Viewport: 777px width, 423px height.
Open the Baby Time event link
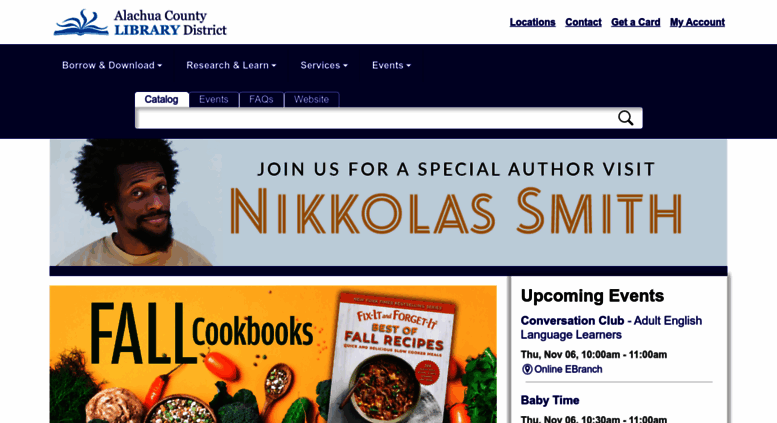coord(550,400)
